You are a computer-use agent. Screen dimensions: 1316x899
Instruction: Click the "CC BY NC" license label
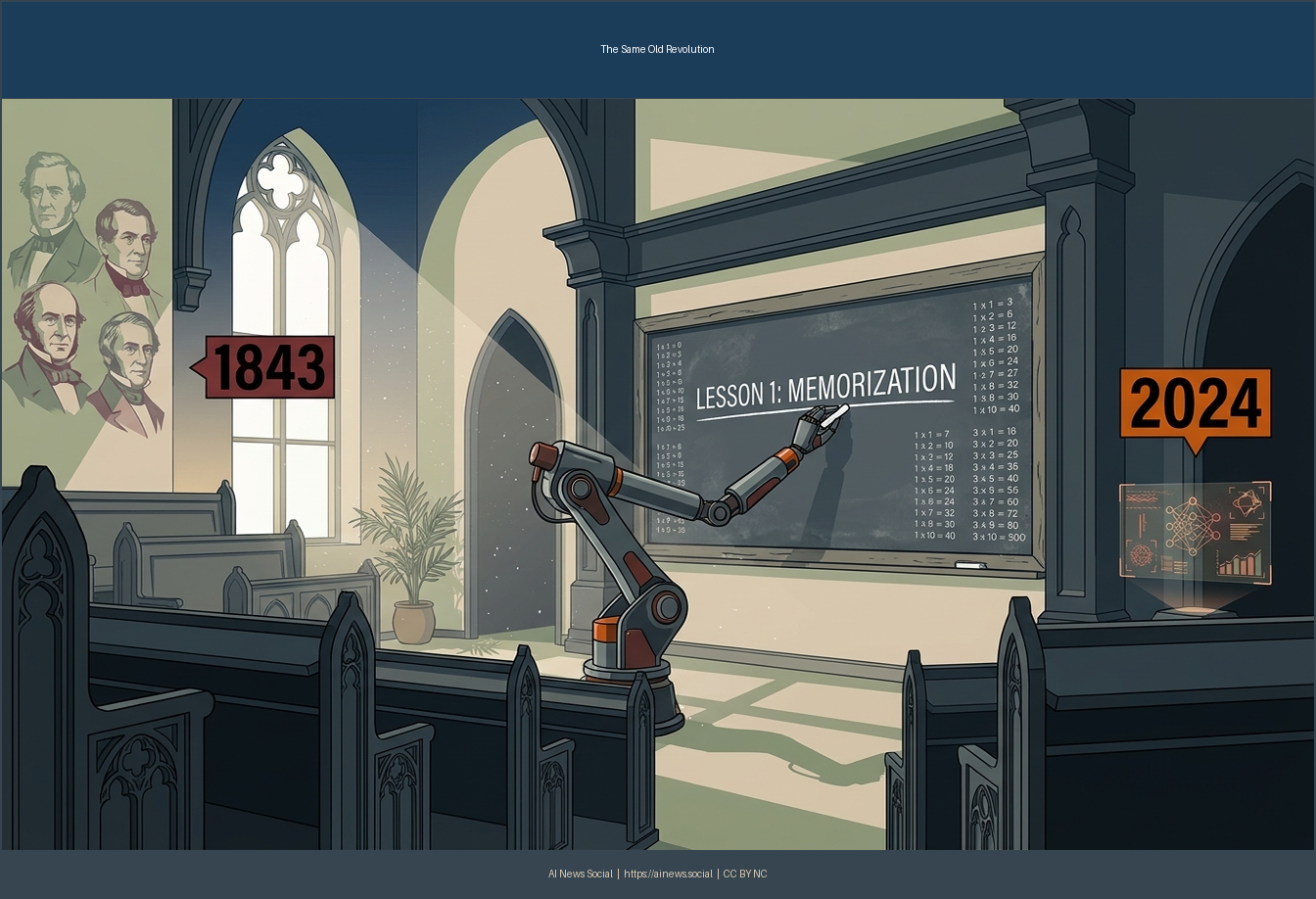pos(745,874)
